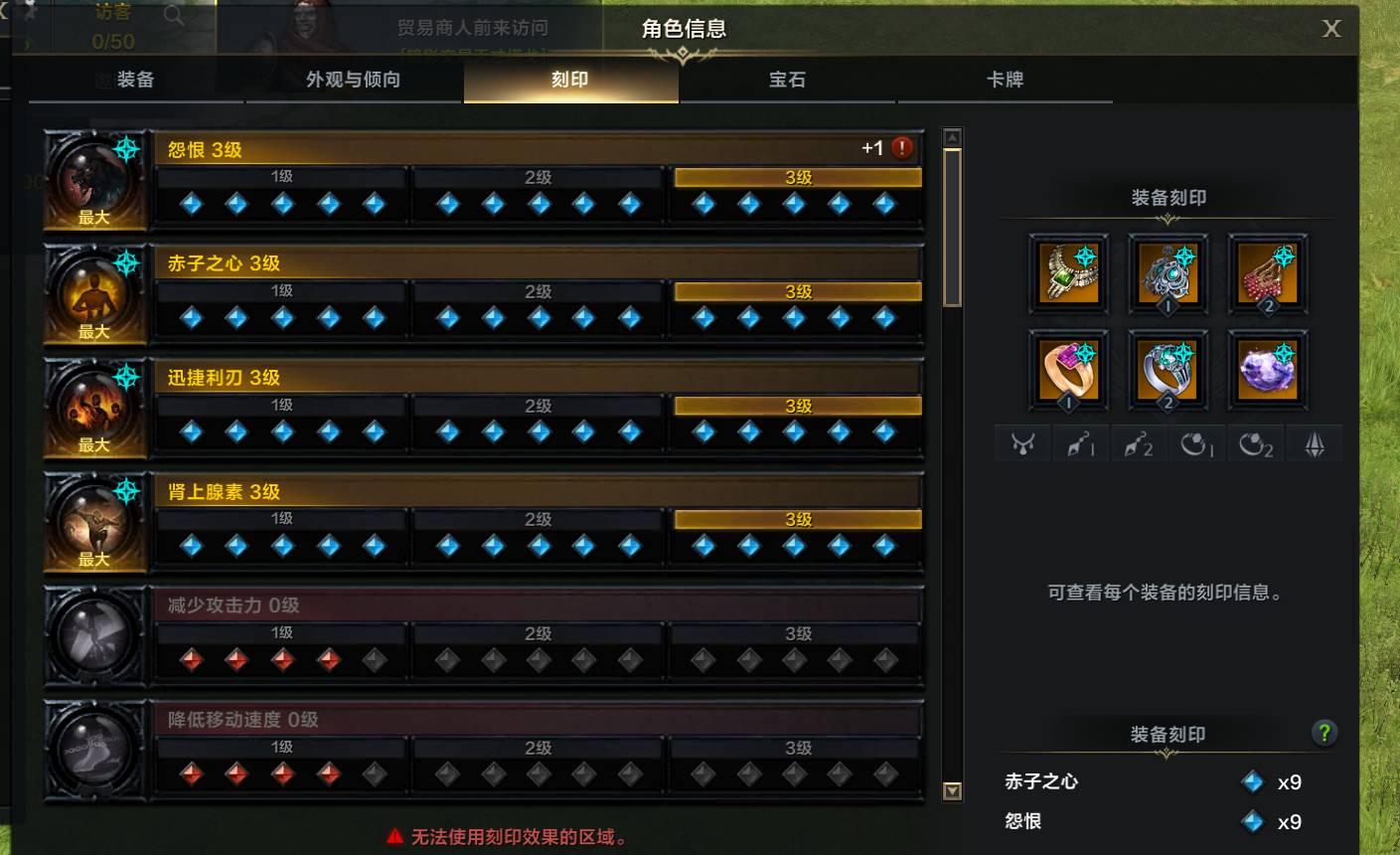This screenshot has width=1400, height=855.
Task: Click the scrollbar up arrow
Action: (952, 137)
